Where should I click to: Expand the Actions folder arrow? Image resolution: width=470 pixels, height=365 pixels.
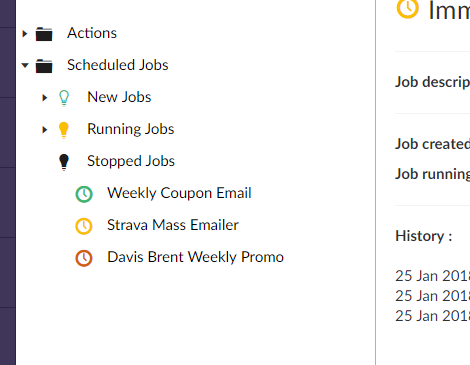click(24, 33)
